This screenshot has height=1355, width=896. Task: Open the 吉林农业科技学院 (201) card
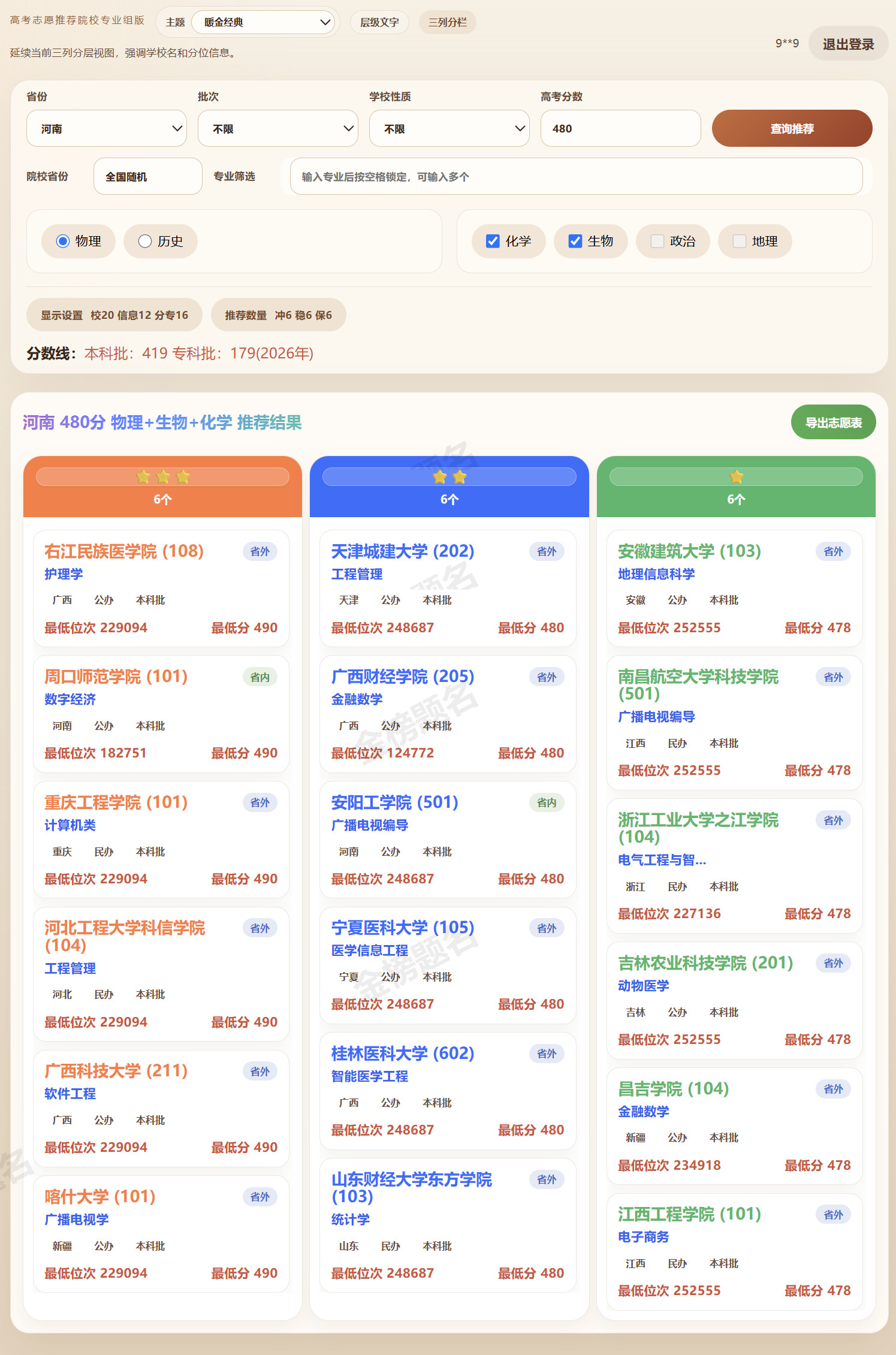pos(735,1000)
